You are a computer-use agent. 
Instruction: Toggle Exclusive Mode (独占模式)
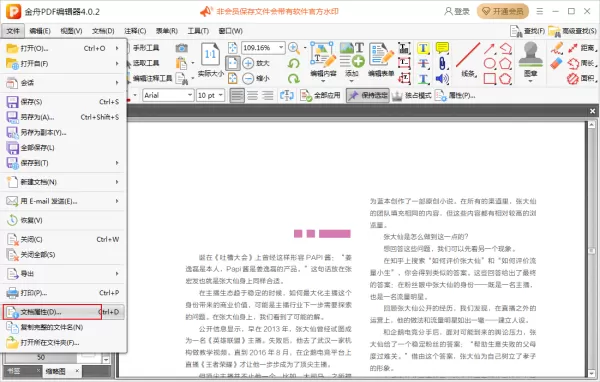tap(411, 95)
